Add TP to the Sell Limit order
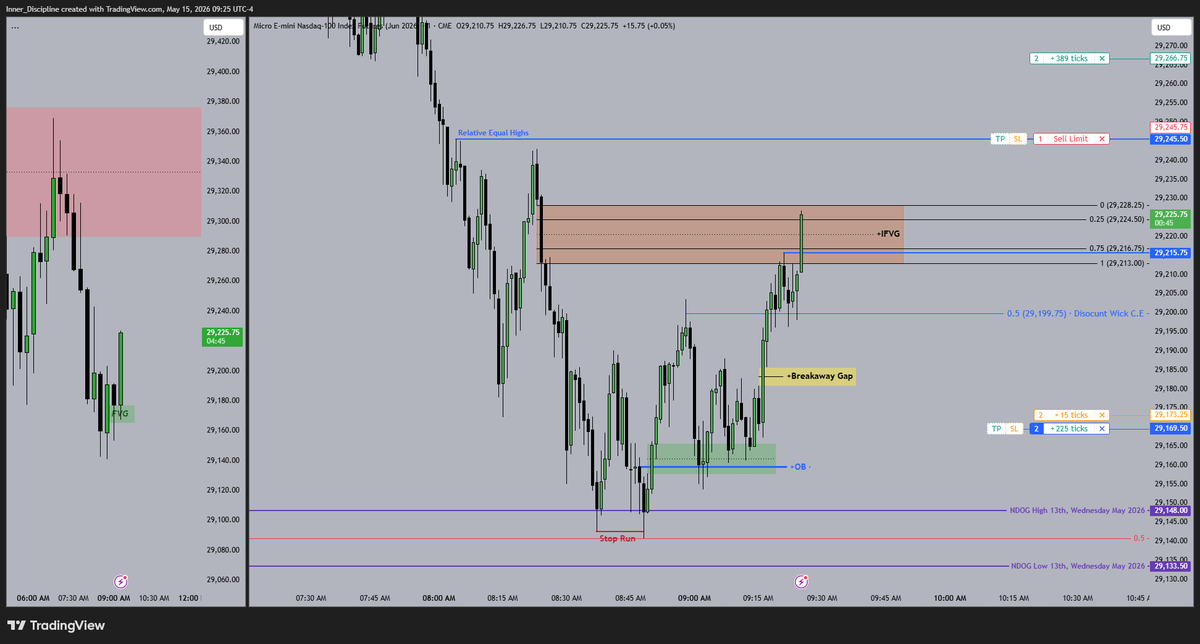The width and height of the screenshot is (1200, 644). click(998, 139)
